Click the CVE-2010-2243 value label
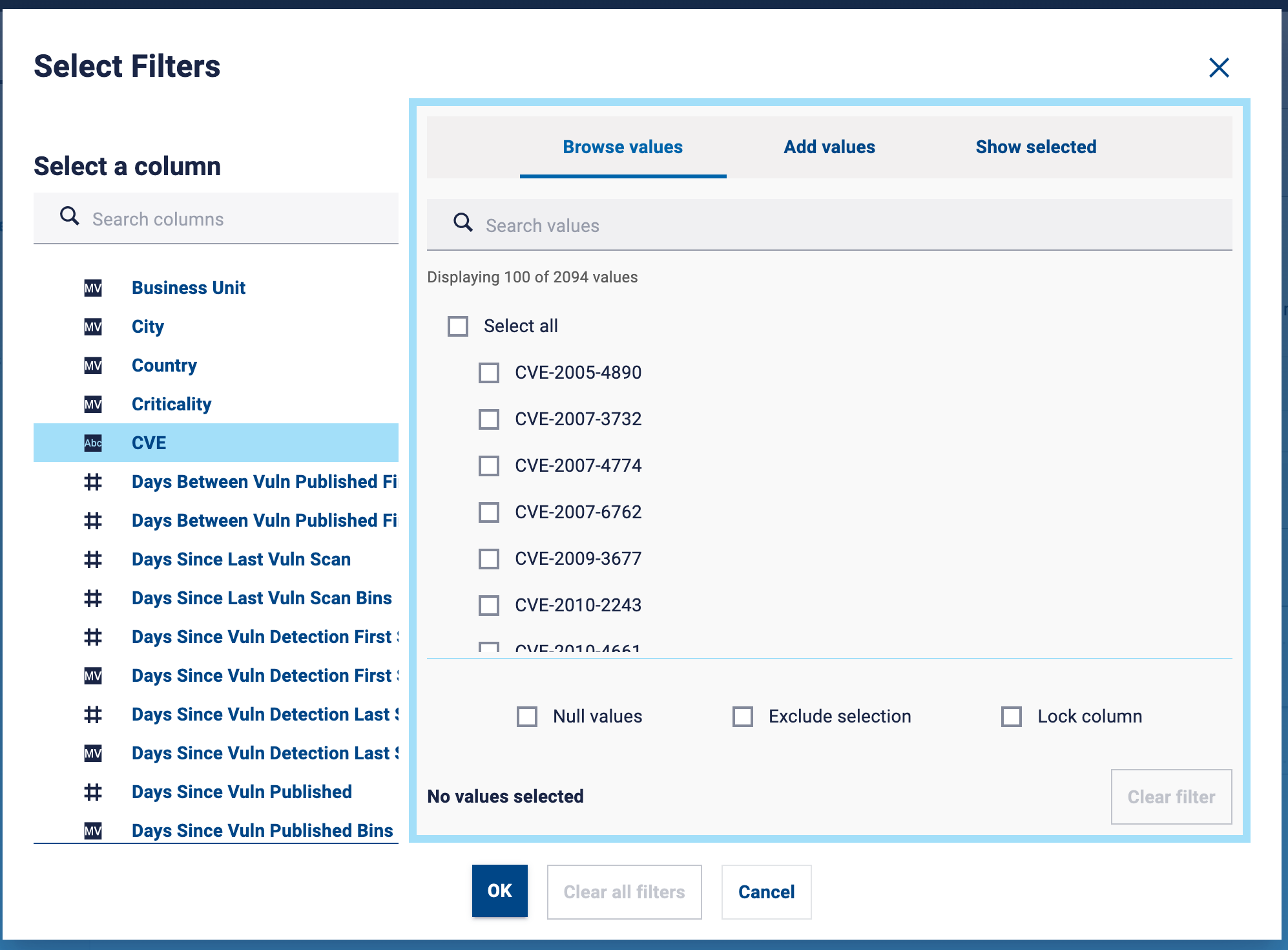The width and height of the screenshot is (1288, 950). point(578,606)
